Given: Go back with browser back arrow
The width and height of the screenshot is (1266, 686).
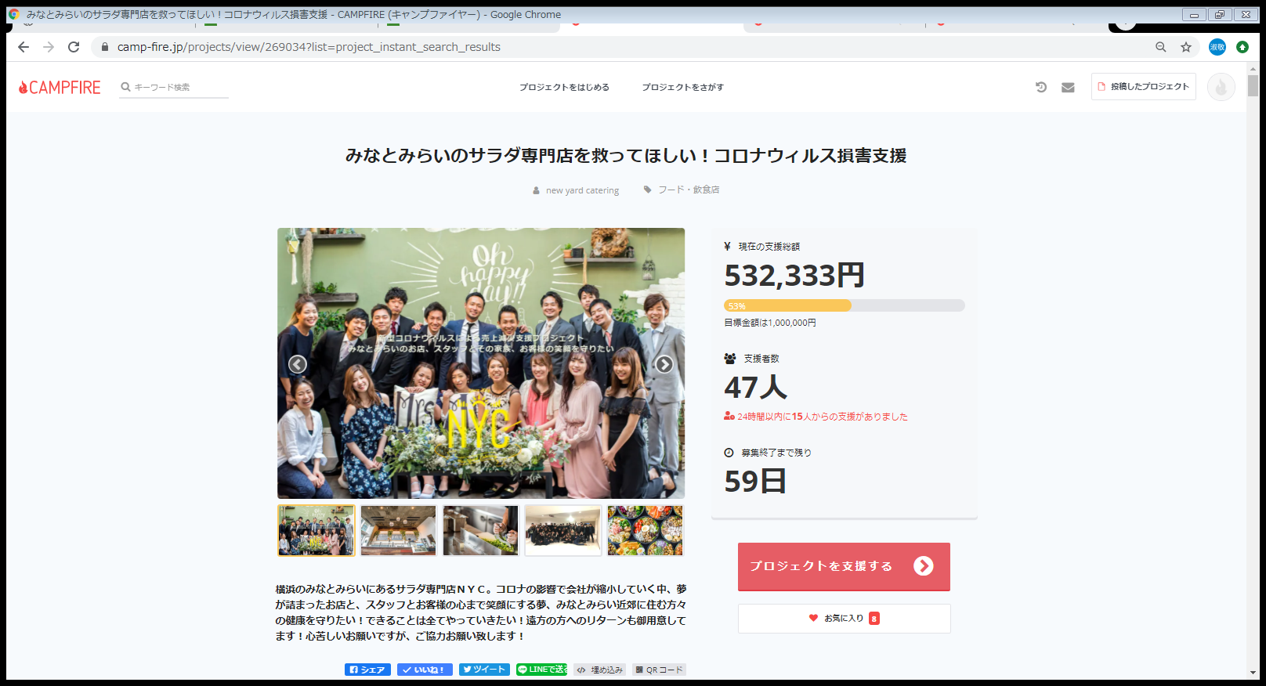Looking at the screenshot, I should [x=23, y=47].
